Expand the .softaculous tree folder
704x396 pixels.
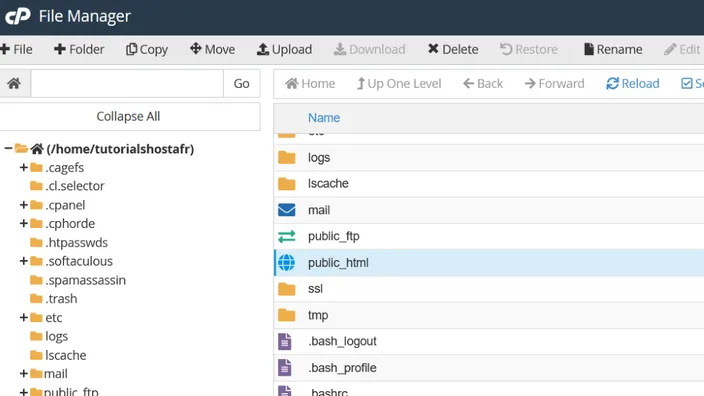click(x=24, y=261)
